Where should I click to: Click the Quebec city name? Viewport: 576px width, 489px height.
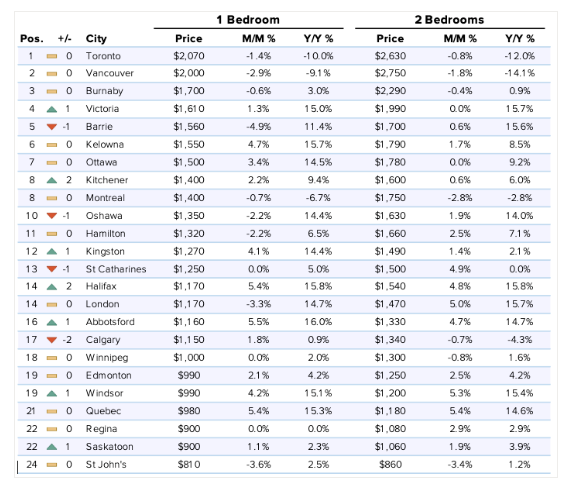click(x=103, y=411)
